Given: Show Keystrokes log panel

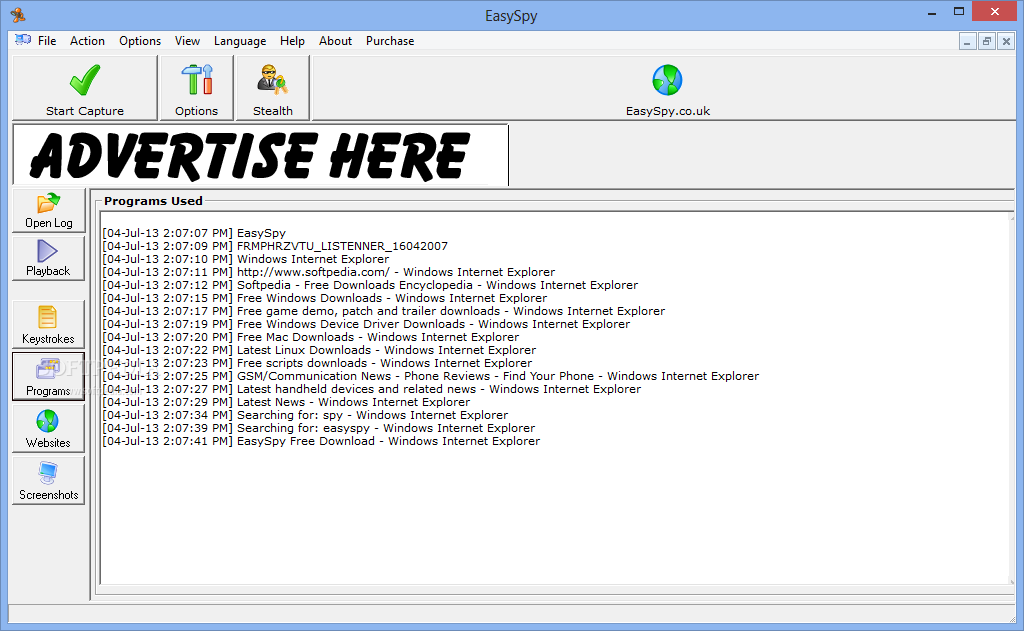Looking at the screenshot, I should click(48, 324).
